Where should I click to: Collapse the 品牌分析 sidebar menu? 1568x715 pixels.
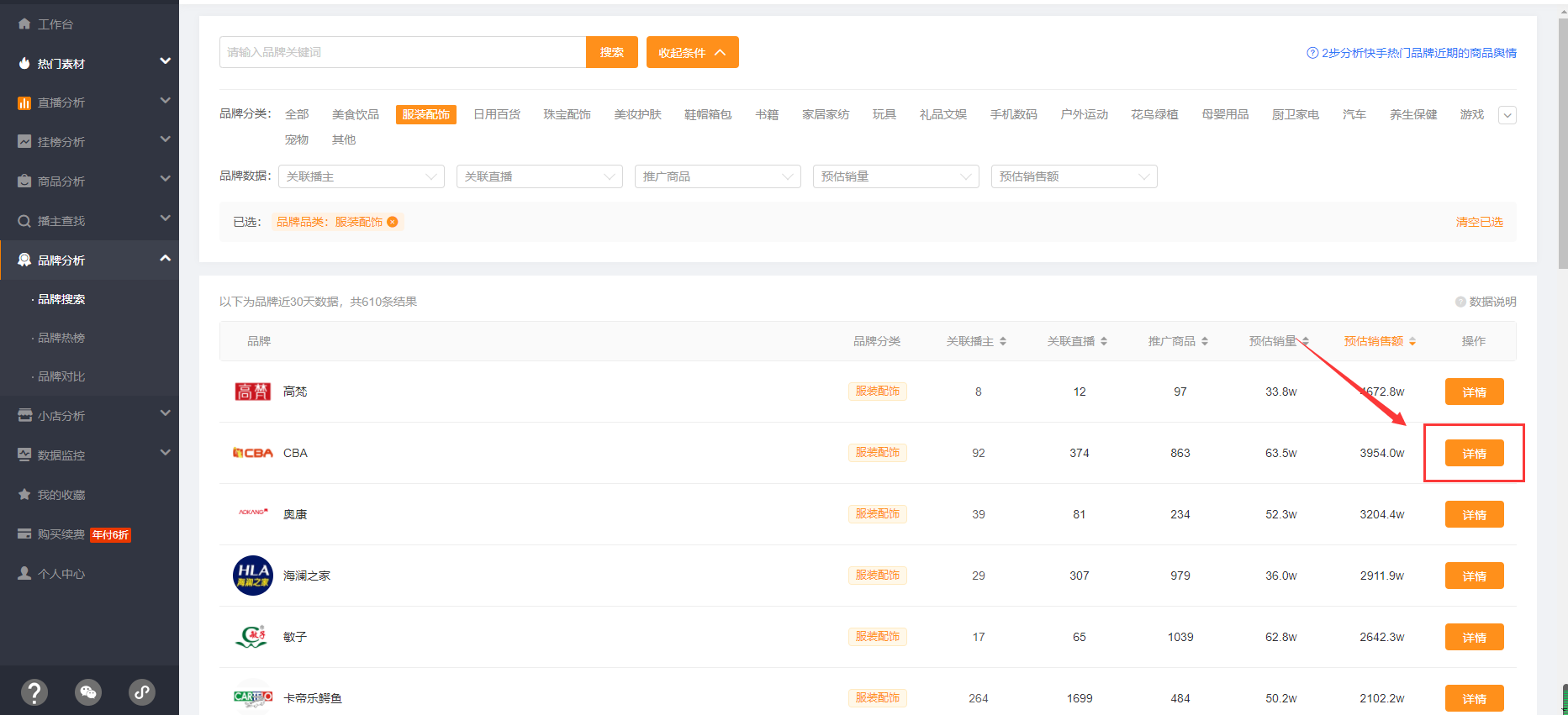click(x=166, y=258)
